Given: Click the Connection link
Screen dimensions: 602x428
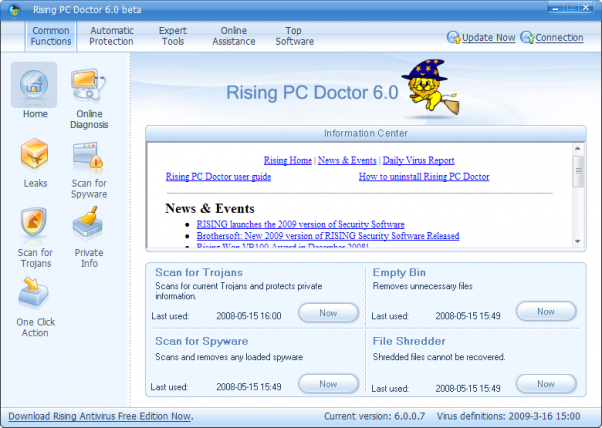Looking at the screenshot, I should point(559,38).
